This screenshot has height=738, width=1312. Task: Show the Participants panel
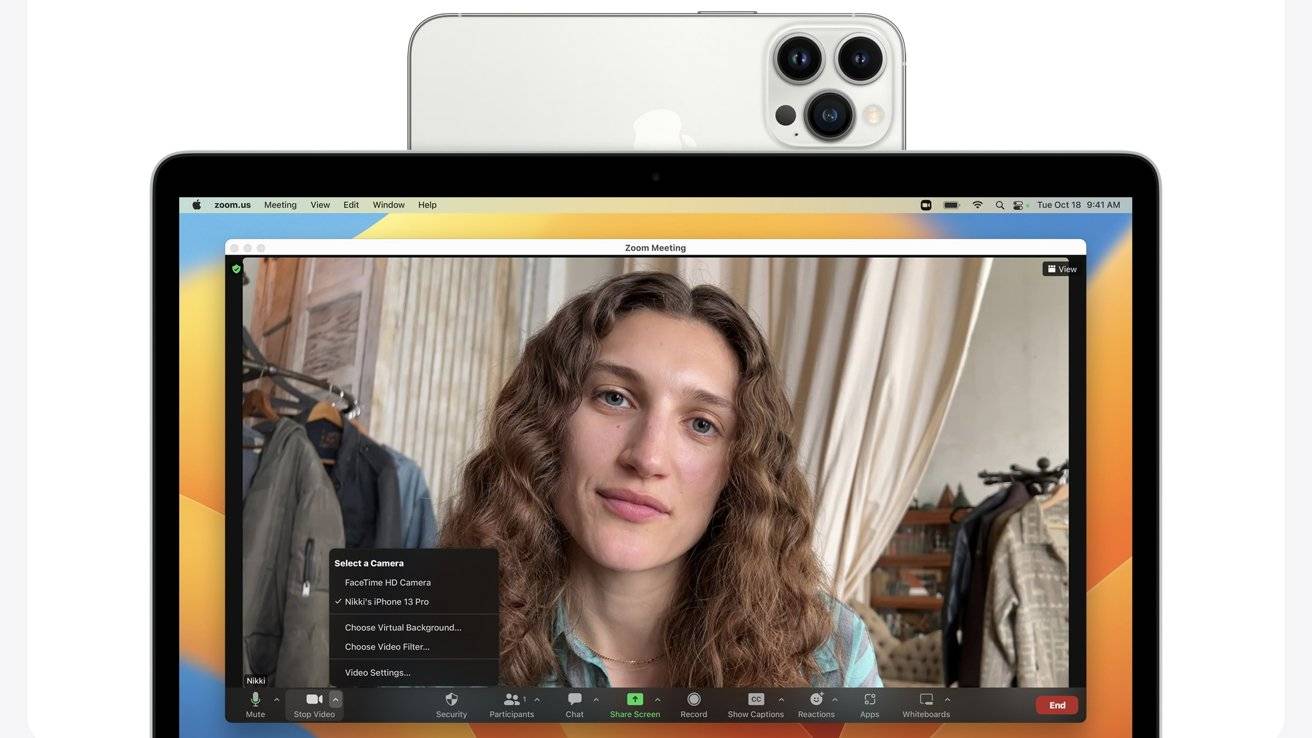click(x=511, y=704)
